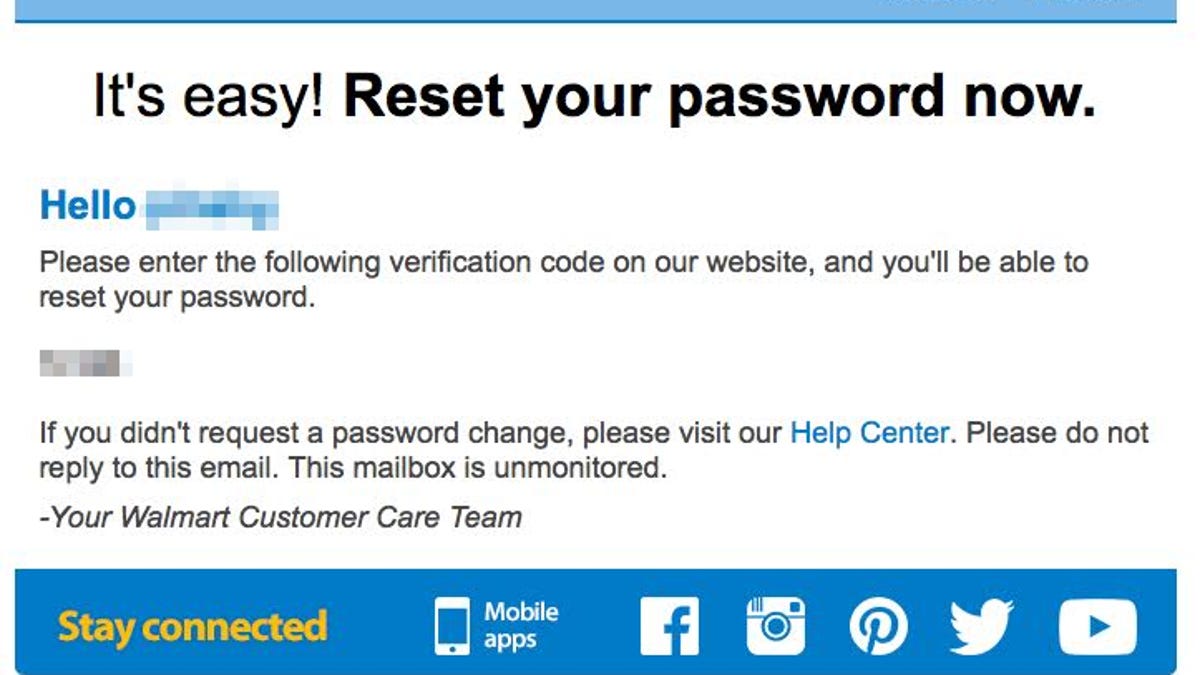This screenshot has height=675, width=1200.
Task: Open the YouTube play icon
Action: coord(1097,627)
